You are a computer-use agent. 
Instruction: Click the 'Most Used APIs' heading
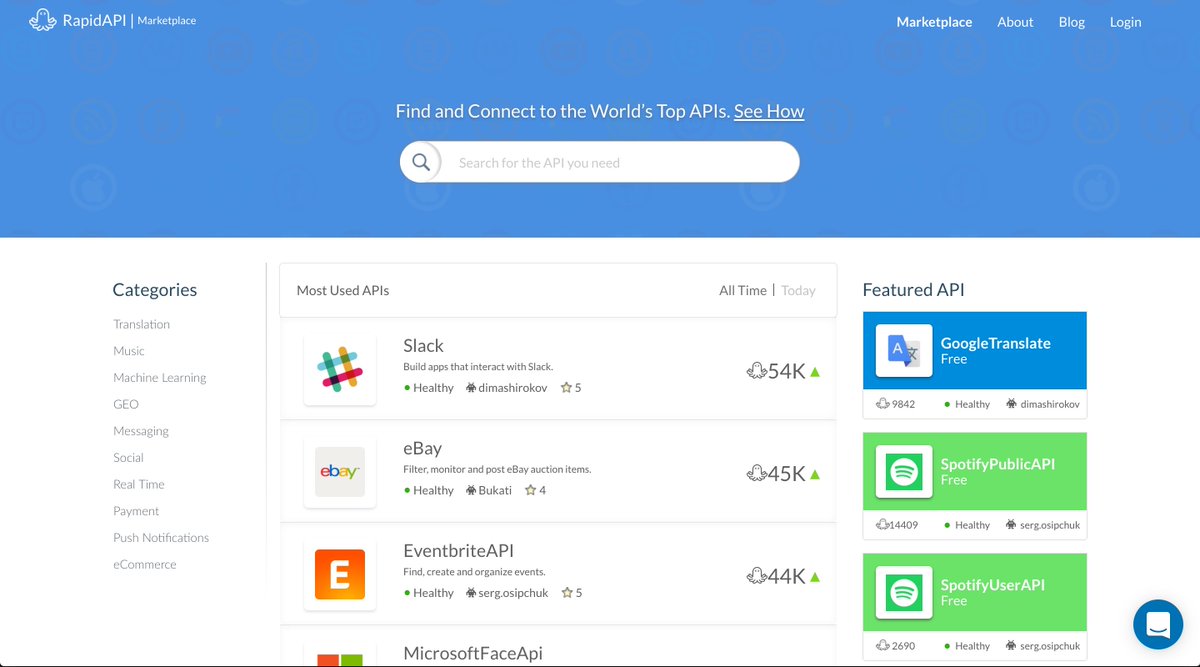[x=343, y=290]
